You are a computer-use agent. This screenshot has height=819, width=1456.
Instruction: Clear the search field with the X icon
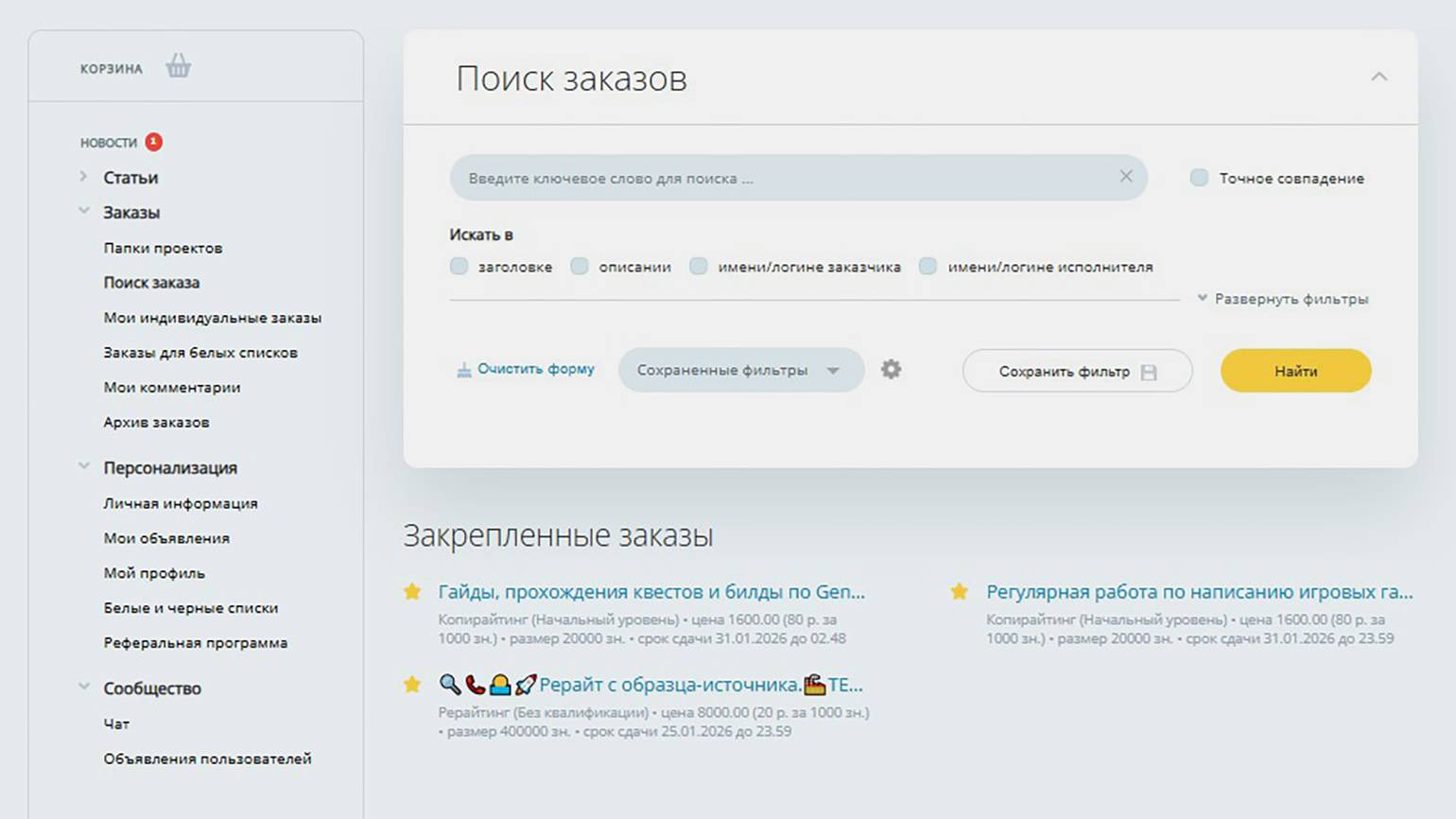(1125, 177)
